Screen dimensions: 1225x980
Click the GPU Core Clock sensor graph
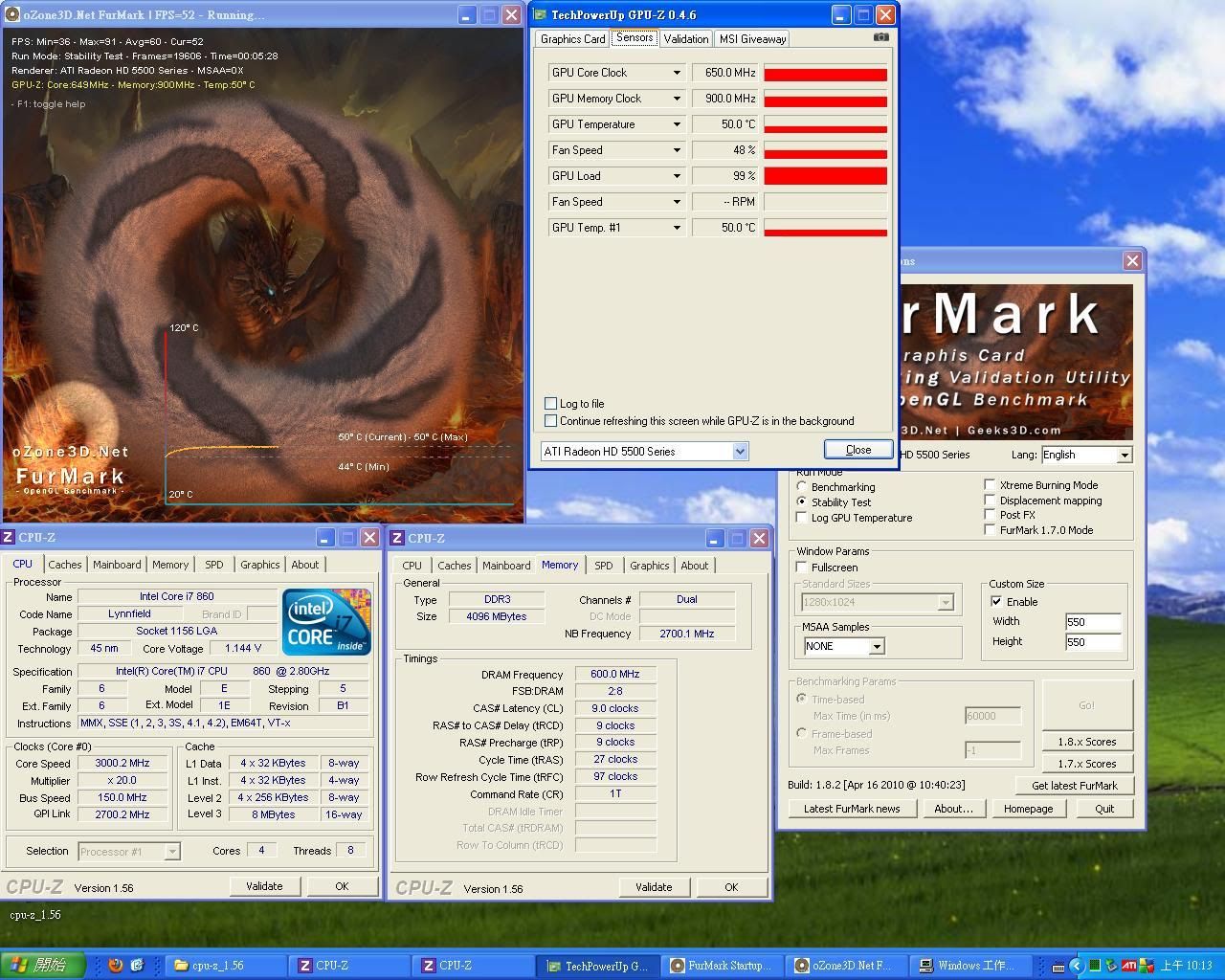click(x=825, y=73)
